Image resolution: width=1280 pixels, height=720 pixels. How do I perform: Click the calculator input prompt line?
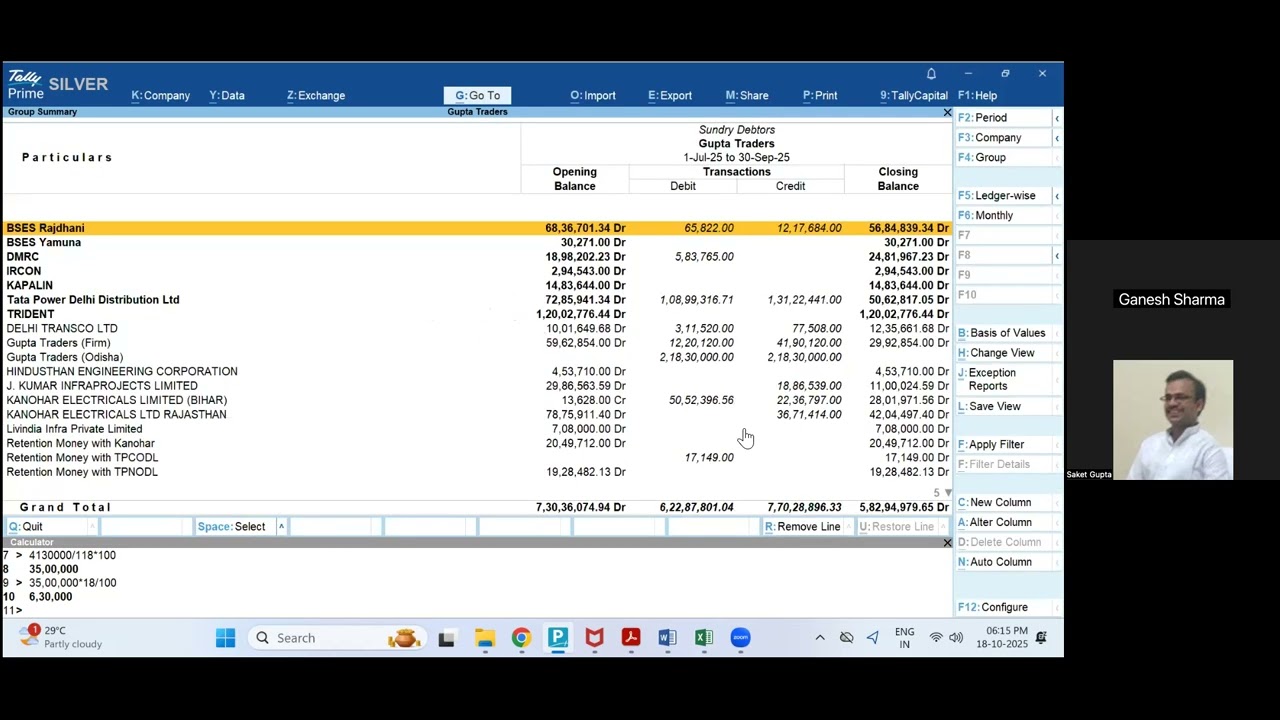tap(477, 610)
